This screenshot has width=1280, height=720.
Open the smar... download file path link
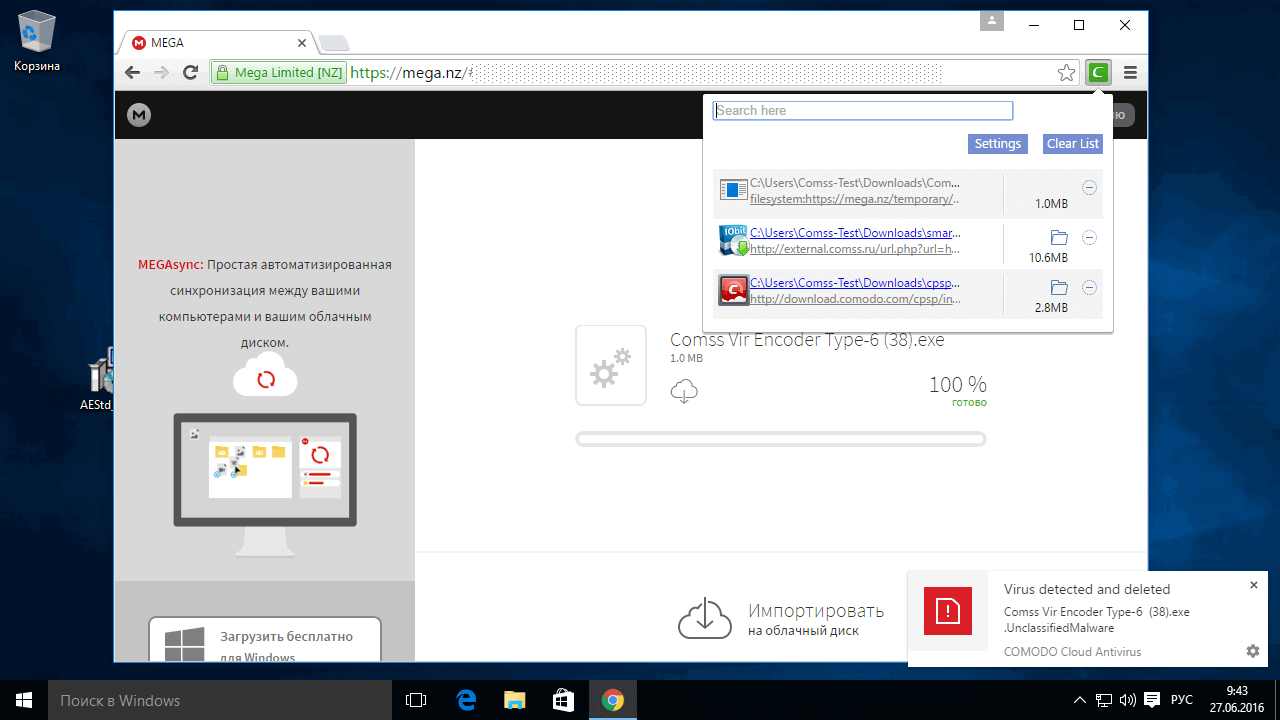(x=855, y=233)
